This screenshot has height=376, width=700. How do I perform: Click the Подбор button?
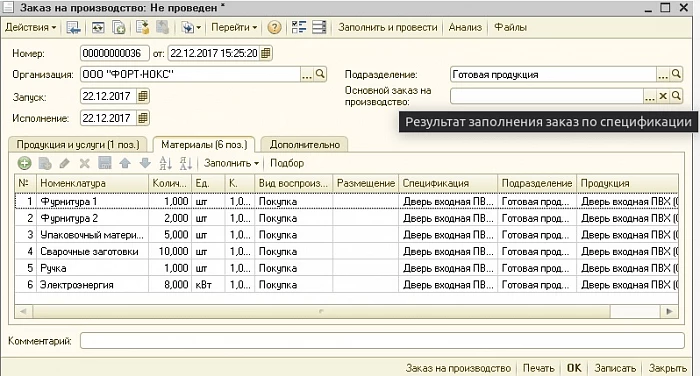(287, 163)
